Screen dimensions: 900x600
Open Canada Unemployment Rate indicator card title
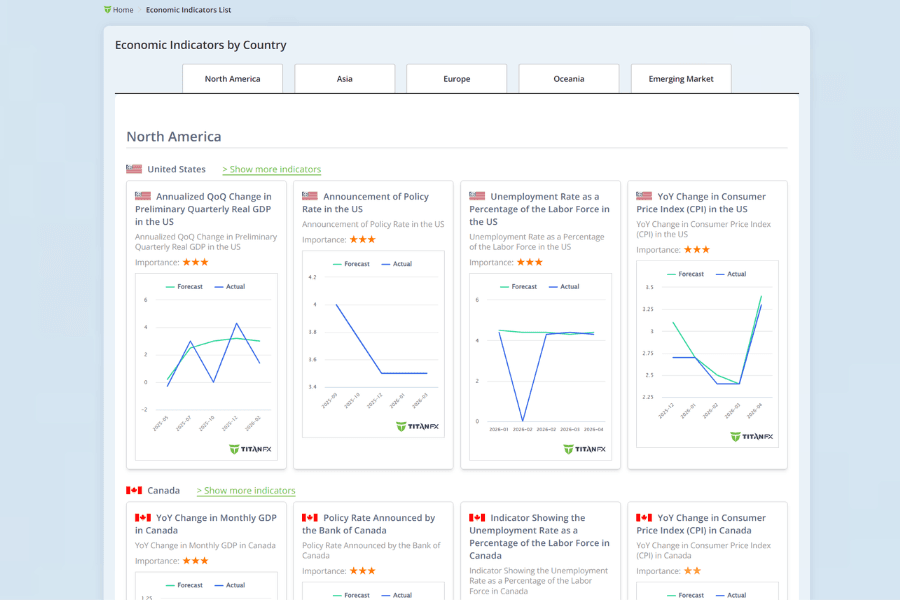[540, 537]
